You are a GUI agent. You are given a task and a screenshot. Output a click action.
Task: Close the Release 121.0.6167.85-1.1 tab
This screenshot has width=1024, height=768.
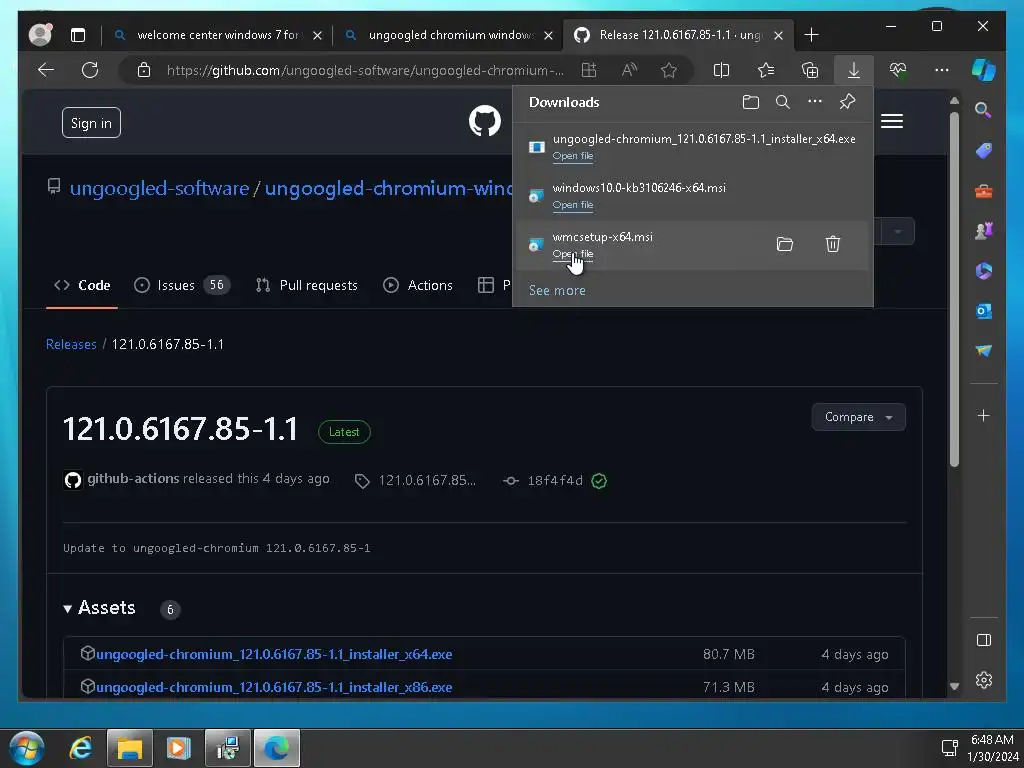[x=778, y=35]
